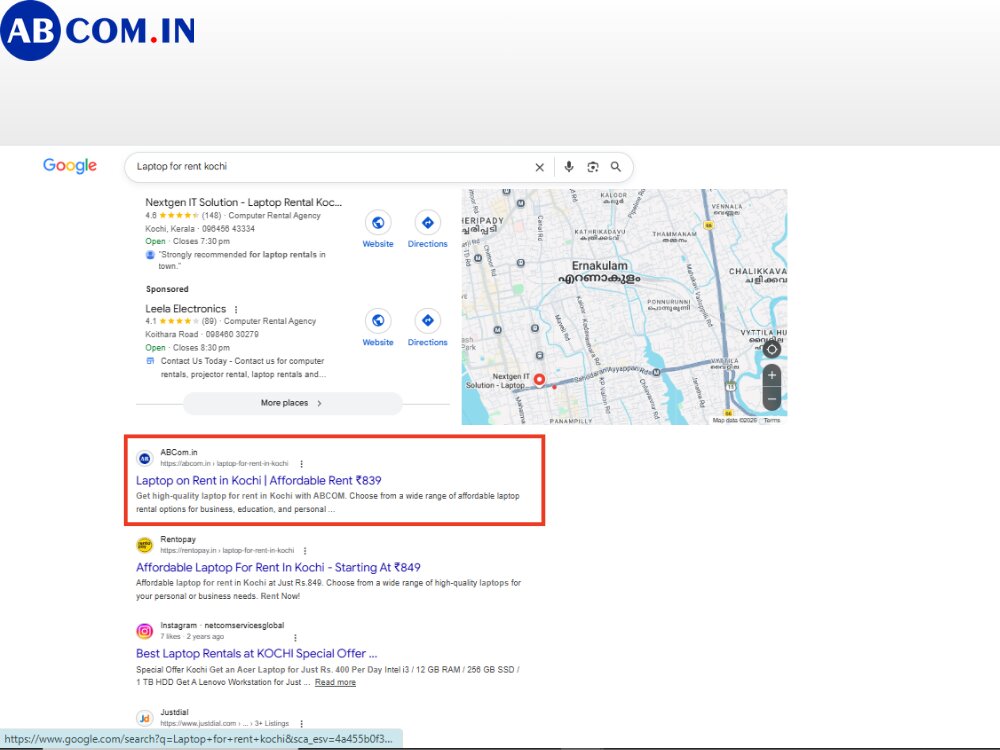The image size is (1000, 750).
Task: Open Nextgen IT Solution Website globe icon
Action: [x=378, y=223]
